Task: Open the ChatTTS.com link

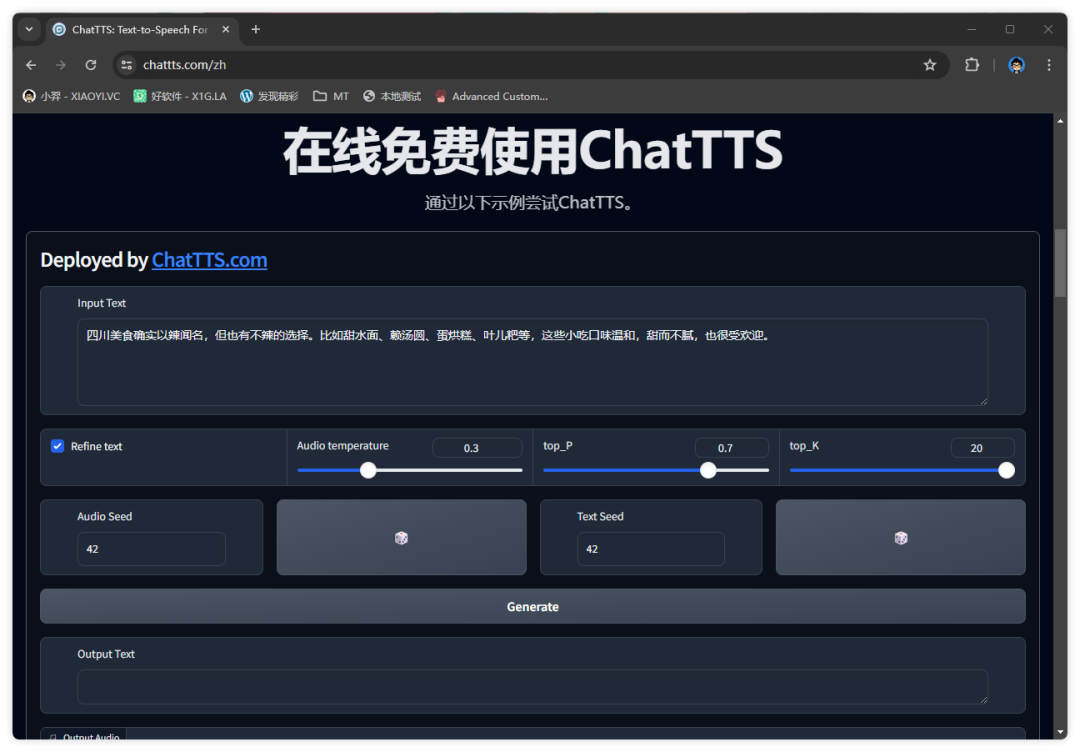Action: pyautogui.click(x=209, y=260)
